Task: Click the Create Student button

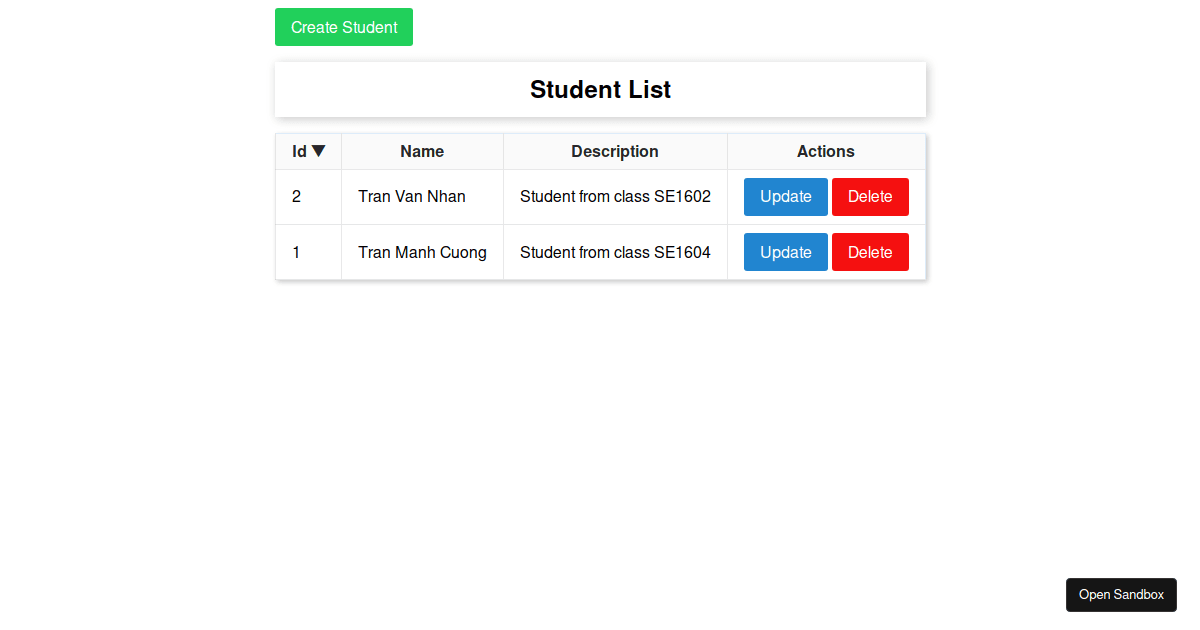Action: click(x=344, y=27)
